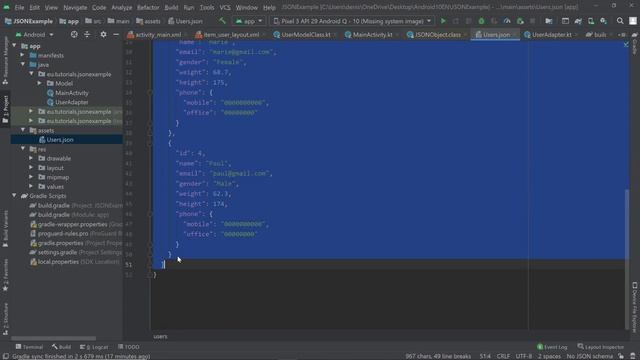Viewport: 640px width, 360px height.
Task: Click the UTF-8 encoding indicator
Action: click(523, 356)
